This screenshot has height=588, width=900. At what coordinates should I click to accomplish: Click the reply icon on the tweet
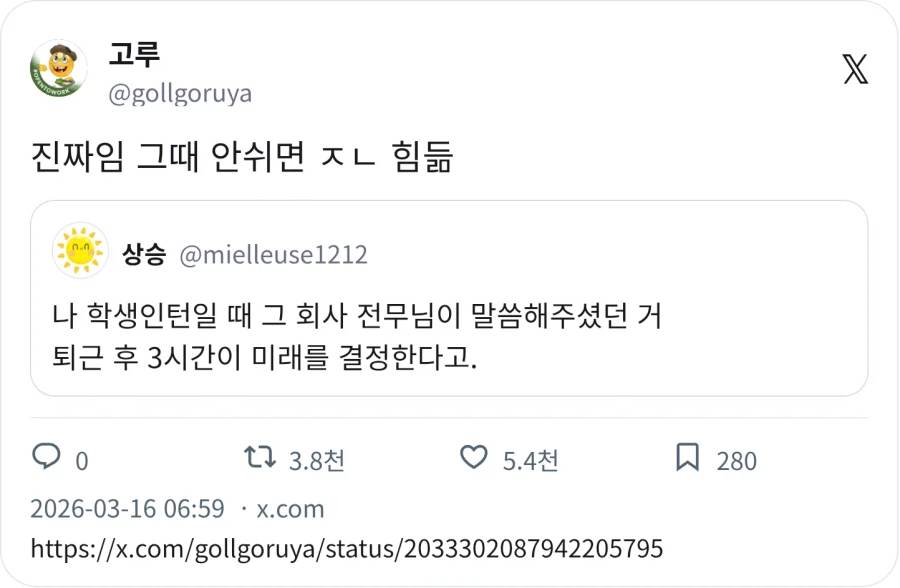coord(47,460)
